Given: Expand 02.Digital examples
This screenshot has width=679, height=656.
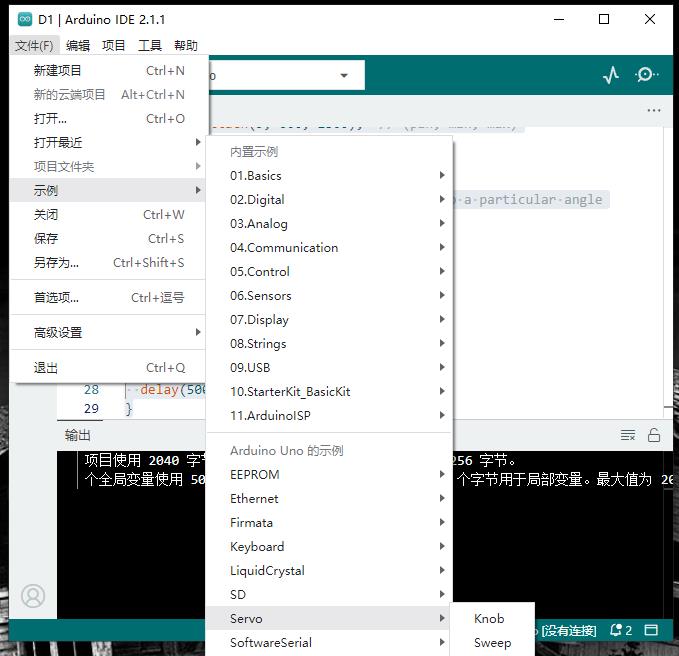Looking at the screenshot, I should click(x=329, y=200).
